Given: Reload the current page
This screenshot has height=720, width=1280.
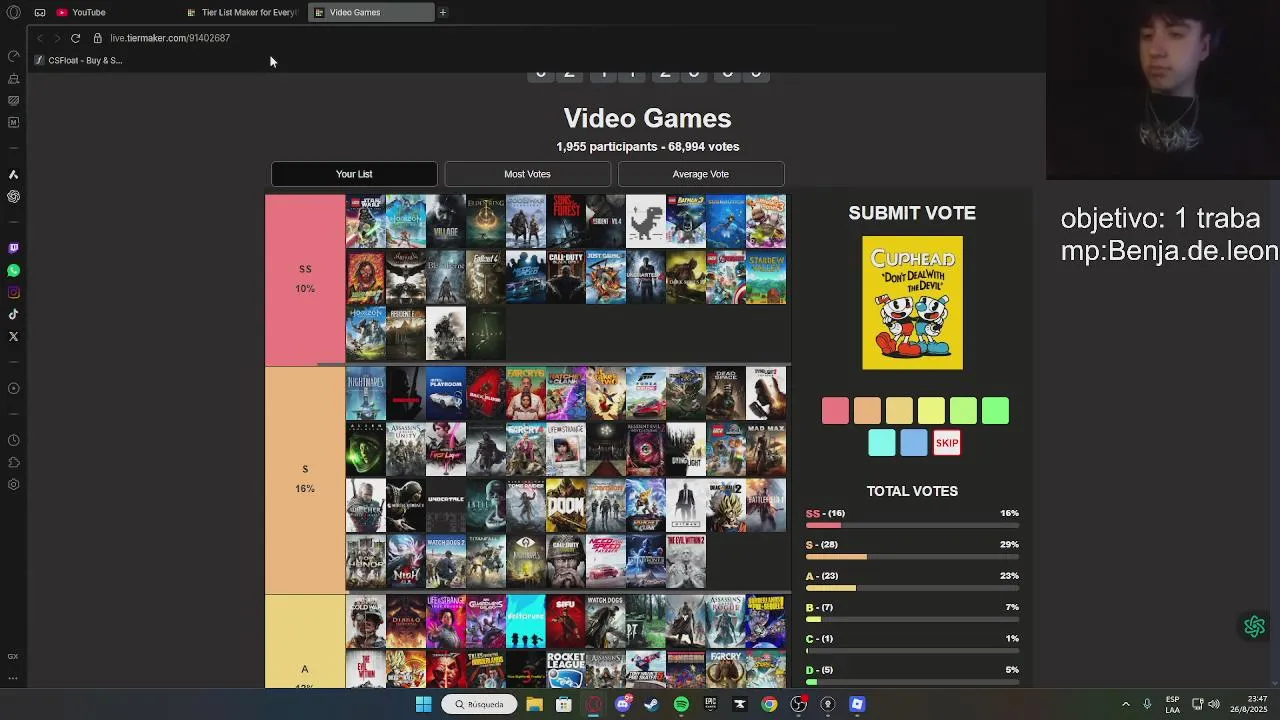Looking at the screenshot, I should [75, 38].
